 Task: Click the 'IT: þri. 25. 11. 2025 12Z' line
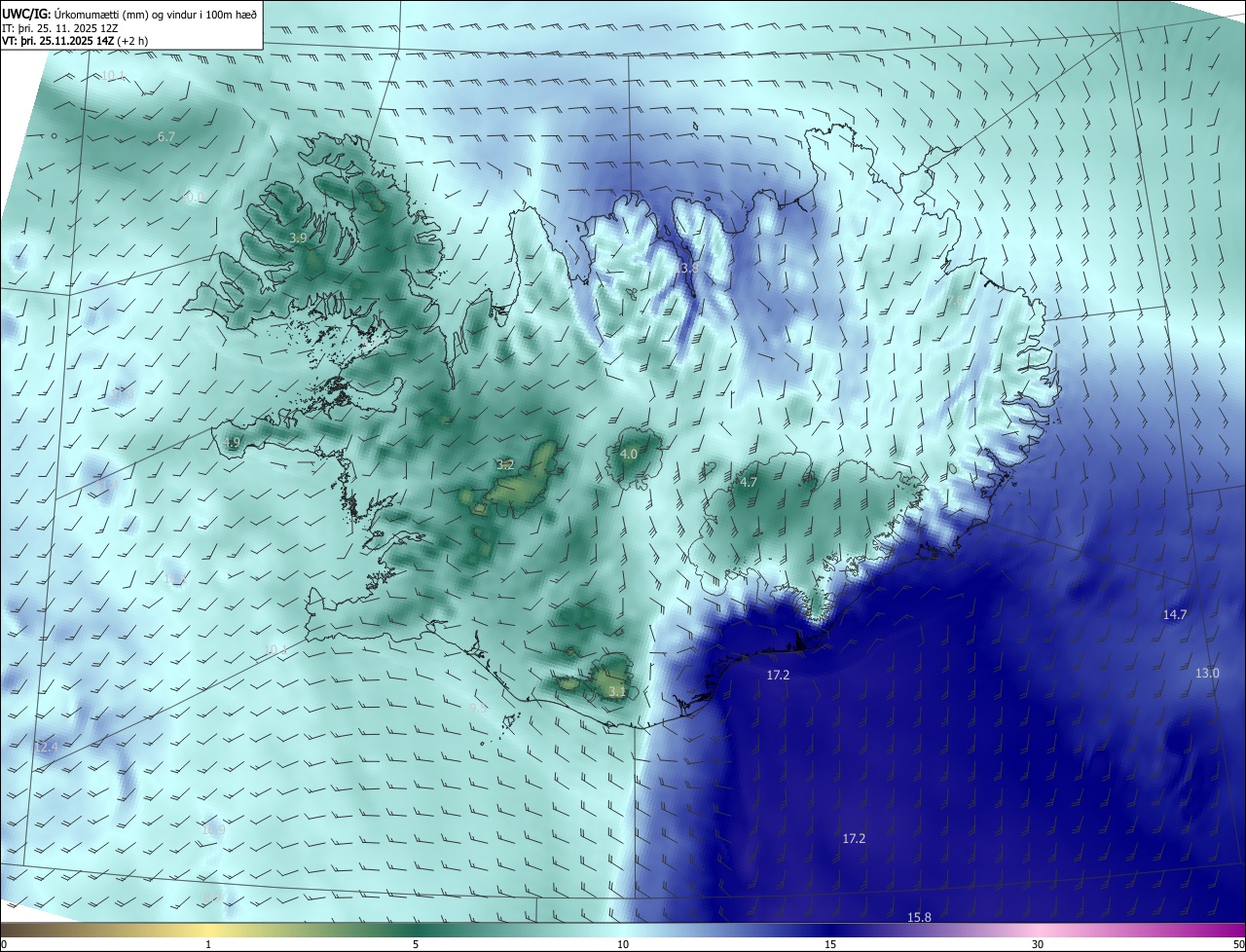pyautogui.click(x=60, y=28)
